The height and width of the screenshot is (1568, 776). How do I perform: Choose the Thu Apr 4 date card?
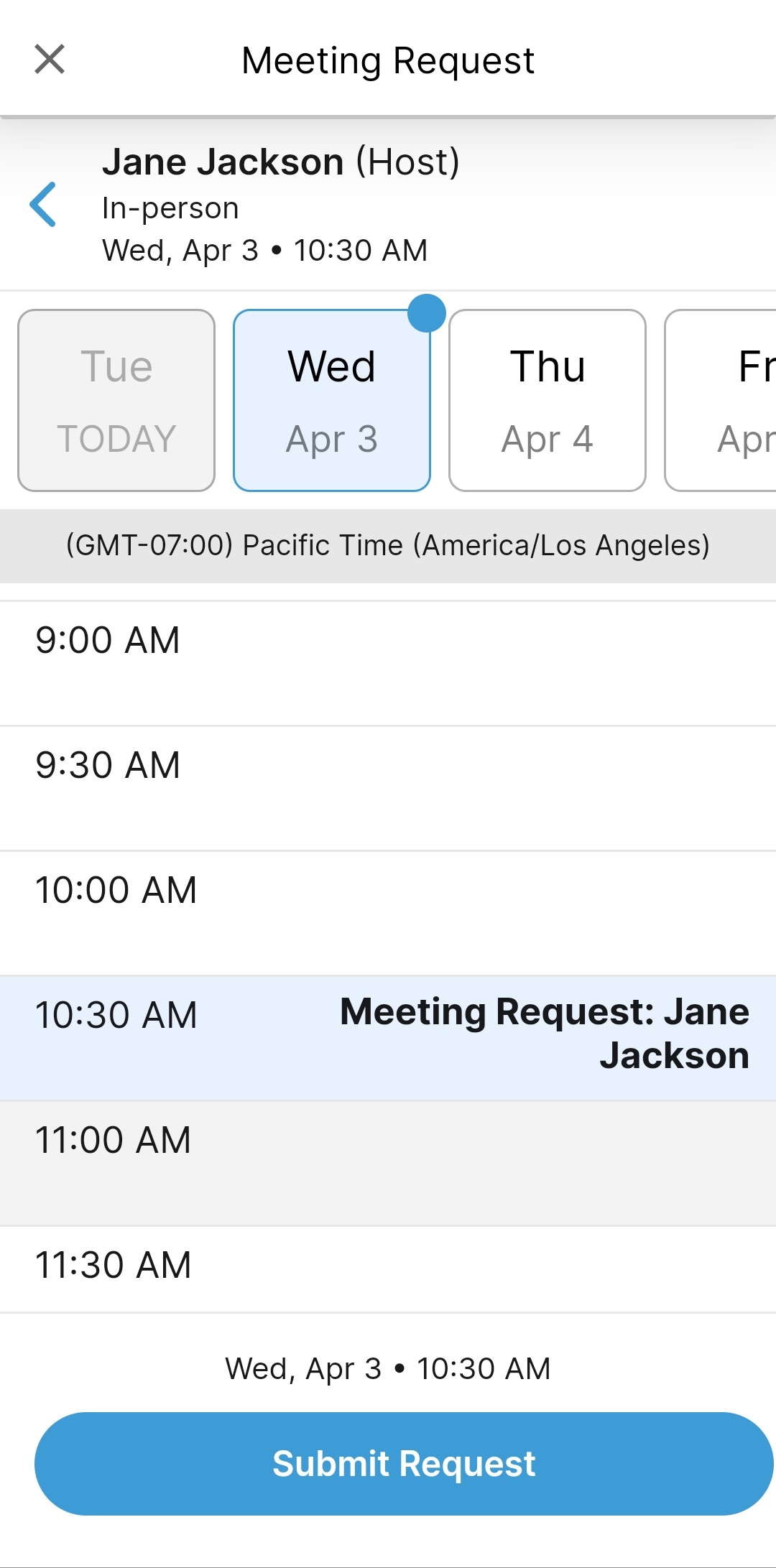[547, 400]
